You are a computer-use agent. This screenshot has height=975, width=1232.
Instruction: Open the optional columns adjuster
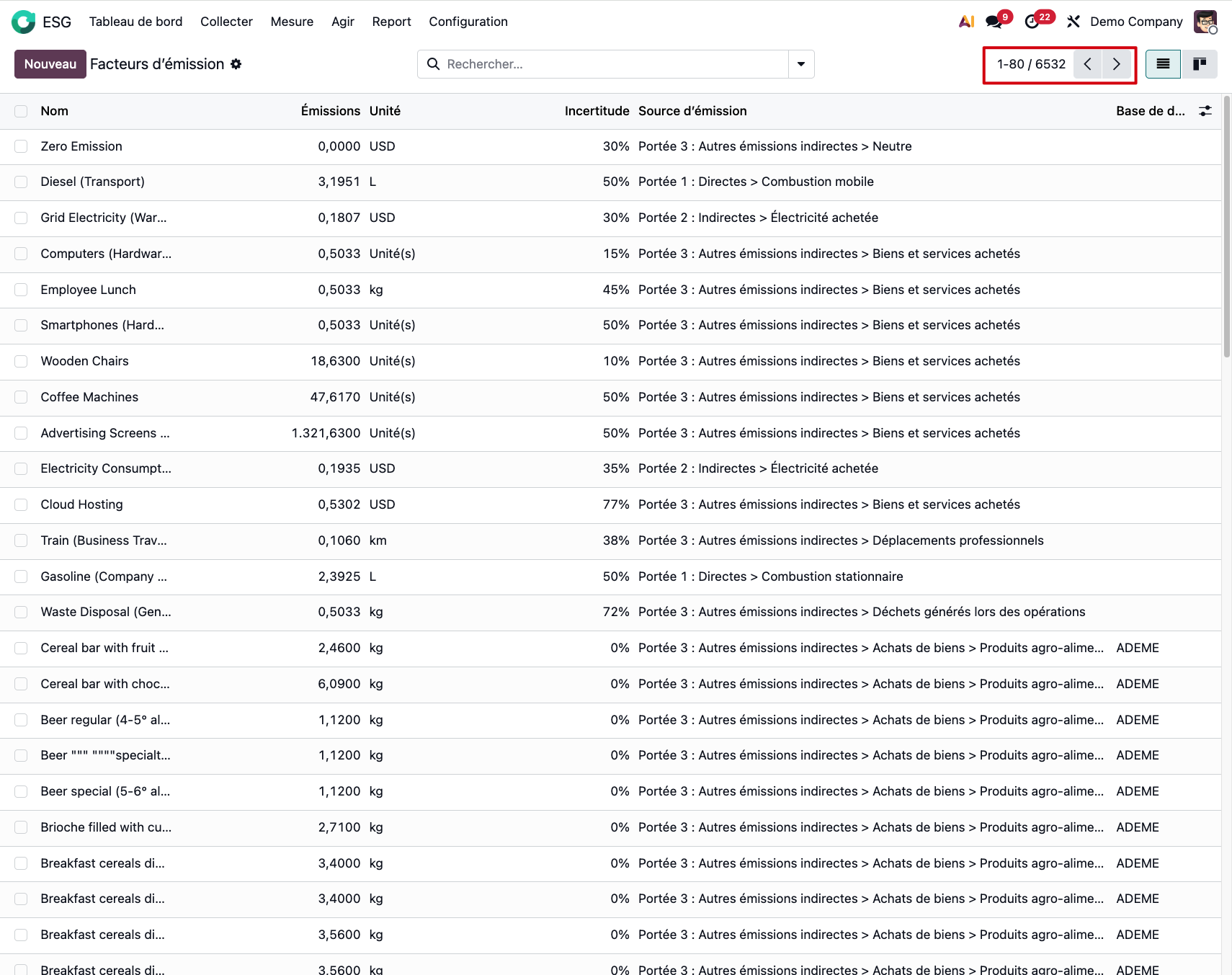point(1205,111)
